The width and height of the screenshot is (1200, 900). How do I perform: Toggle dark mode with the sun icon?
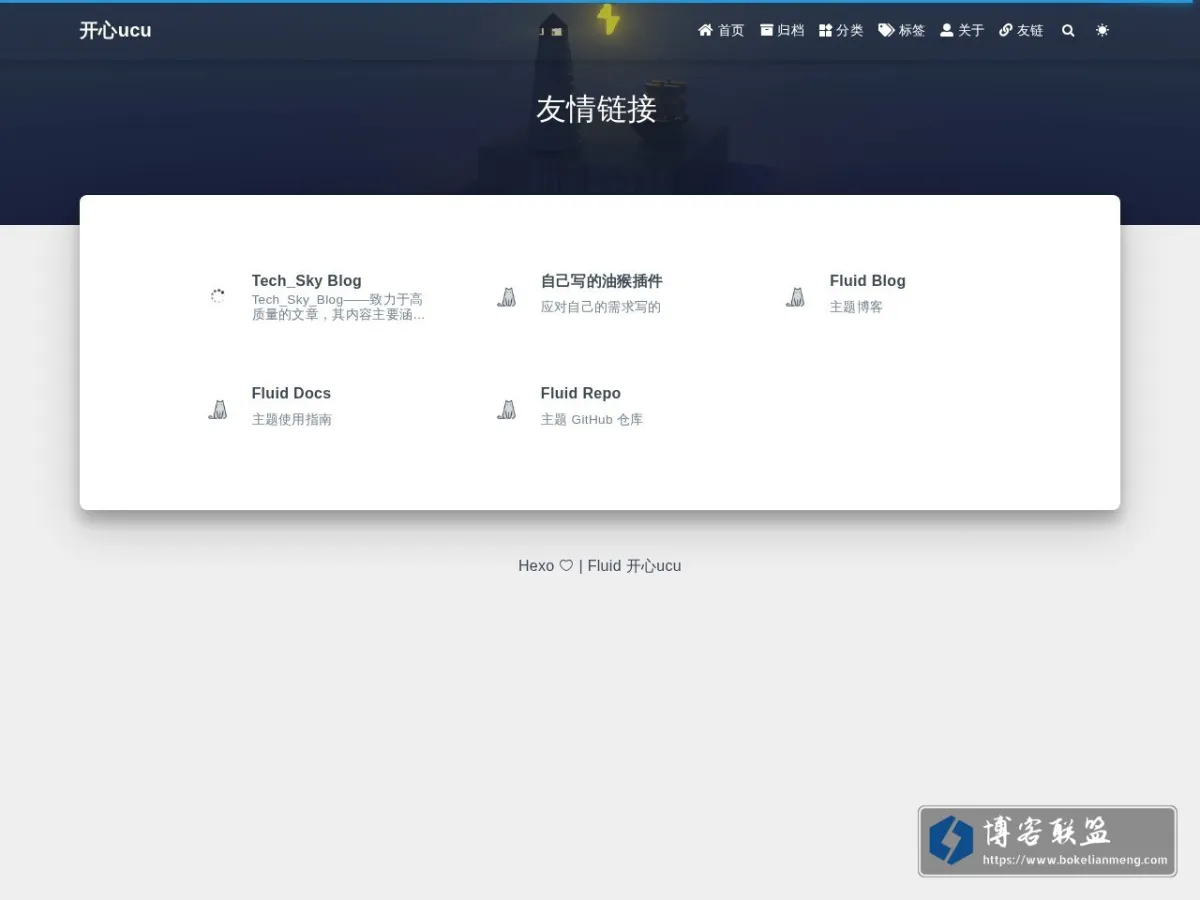[x=1102, y=31]
